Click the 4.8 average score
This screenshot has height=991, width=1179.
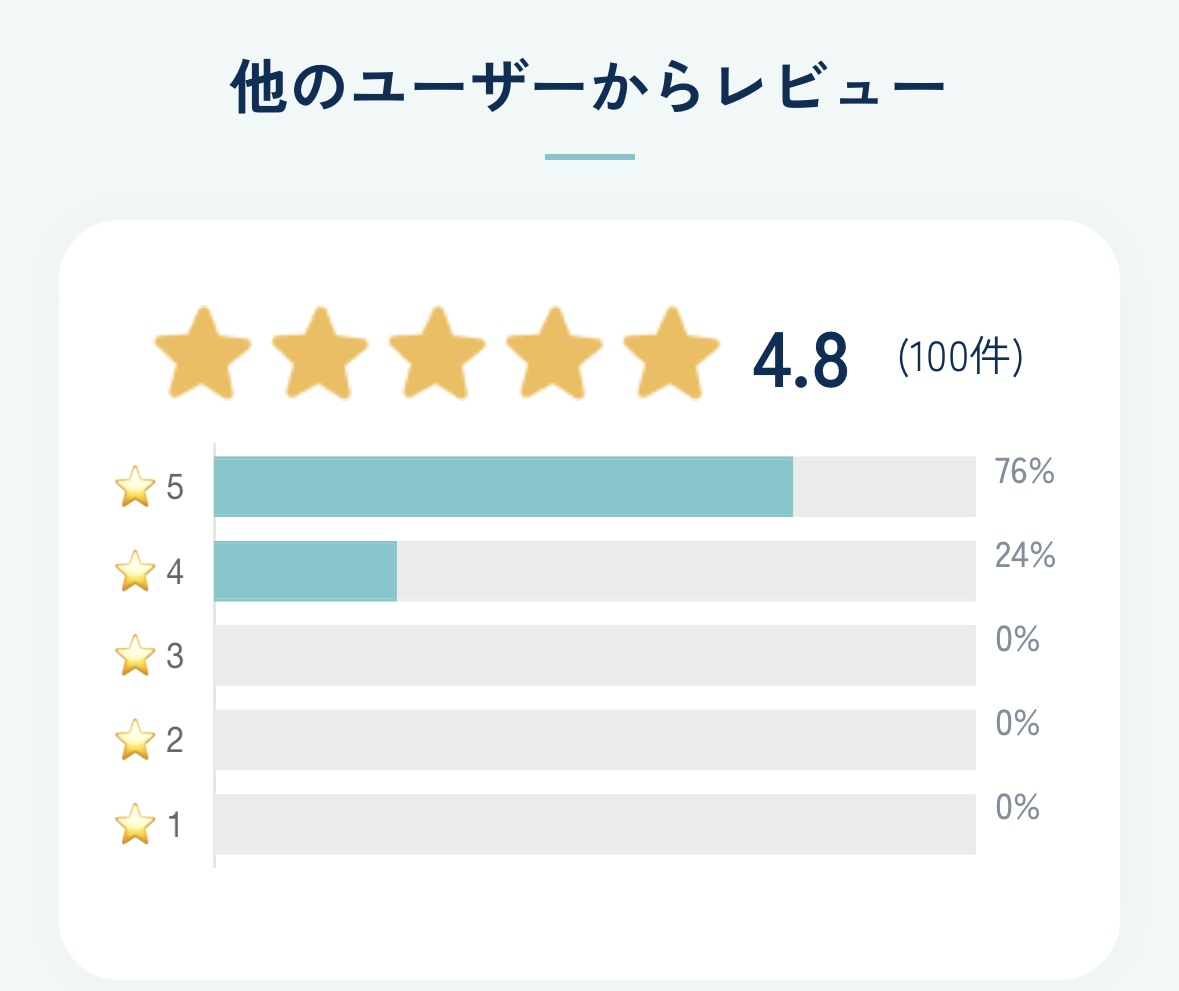tap(801, 360)
